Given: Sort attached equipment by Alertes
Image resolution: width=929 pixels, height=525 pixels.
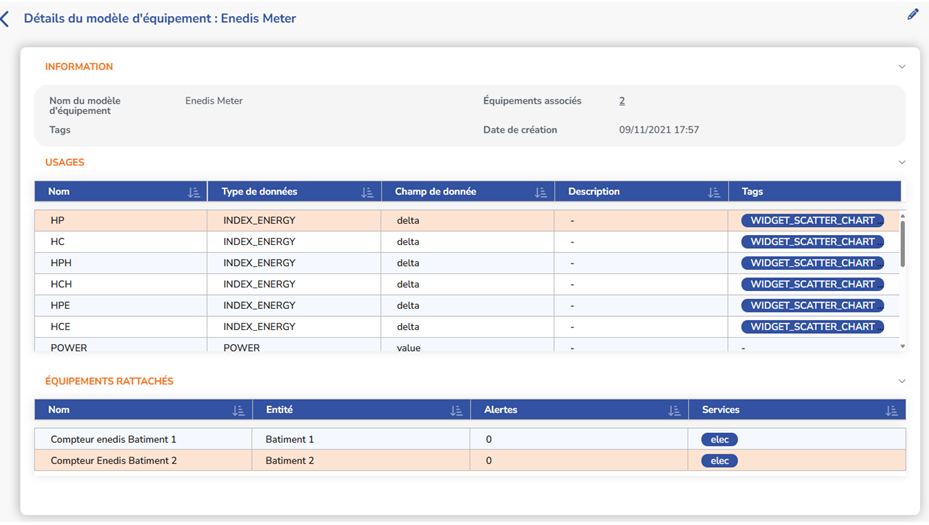Looking at the screenshot, I should [x=674, y=410].
